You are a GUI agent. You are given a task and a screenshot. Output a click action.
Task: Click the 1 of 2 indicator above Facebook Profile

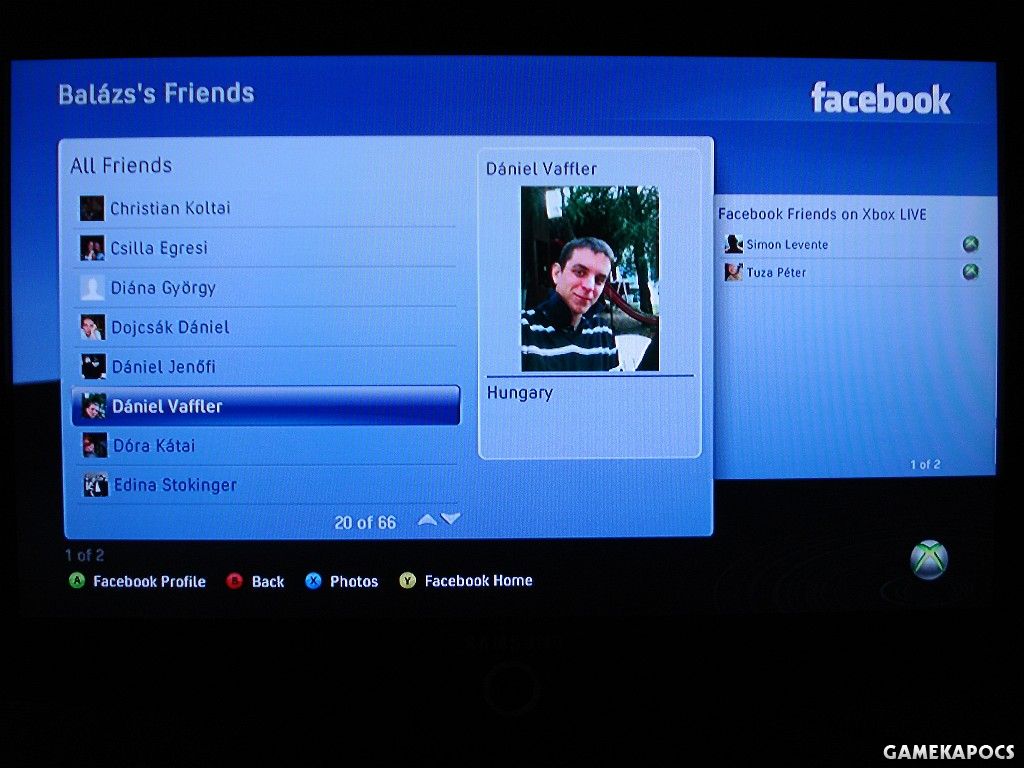click(84, 555)
